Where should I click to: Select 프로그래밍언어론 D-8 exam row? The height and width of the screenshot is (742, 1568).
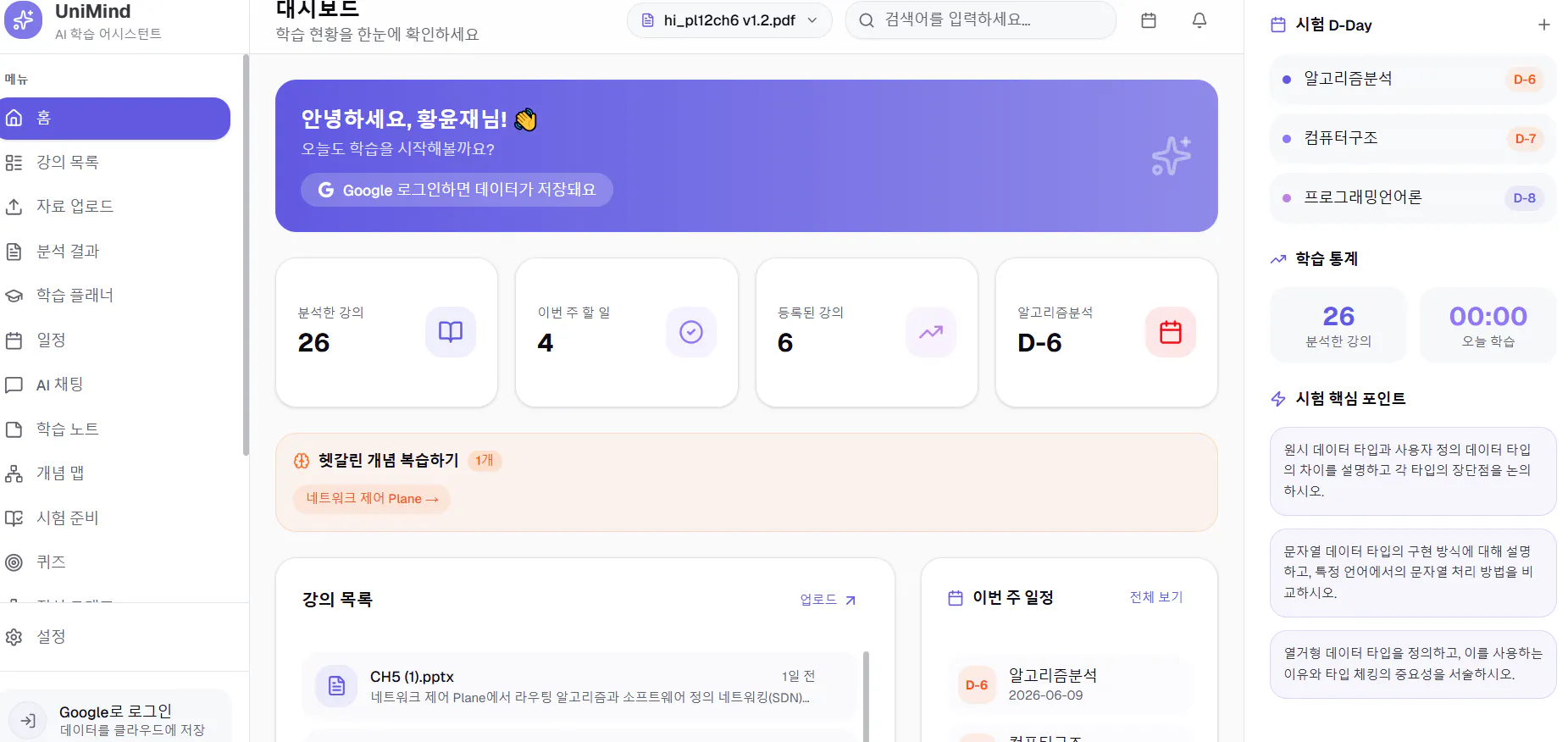1413,198
